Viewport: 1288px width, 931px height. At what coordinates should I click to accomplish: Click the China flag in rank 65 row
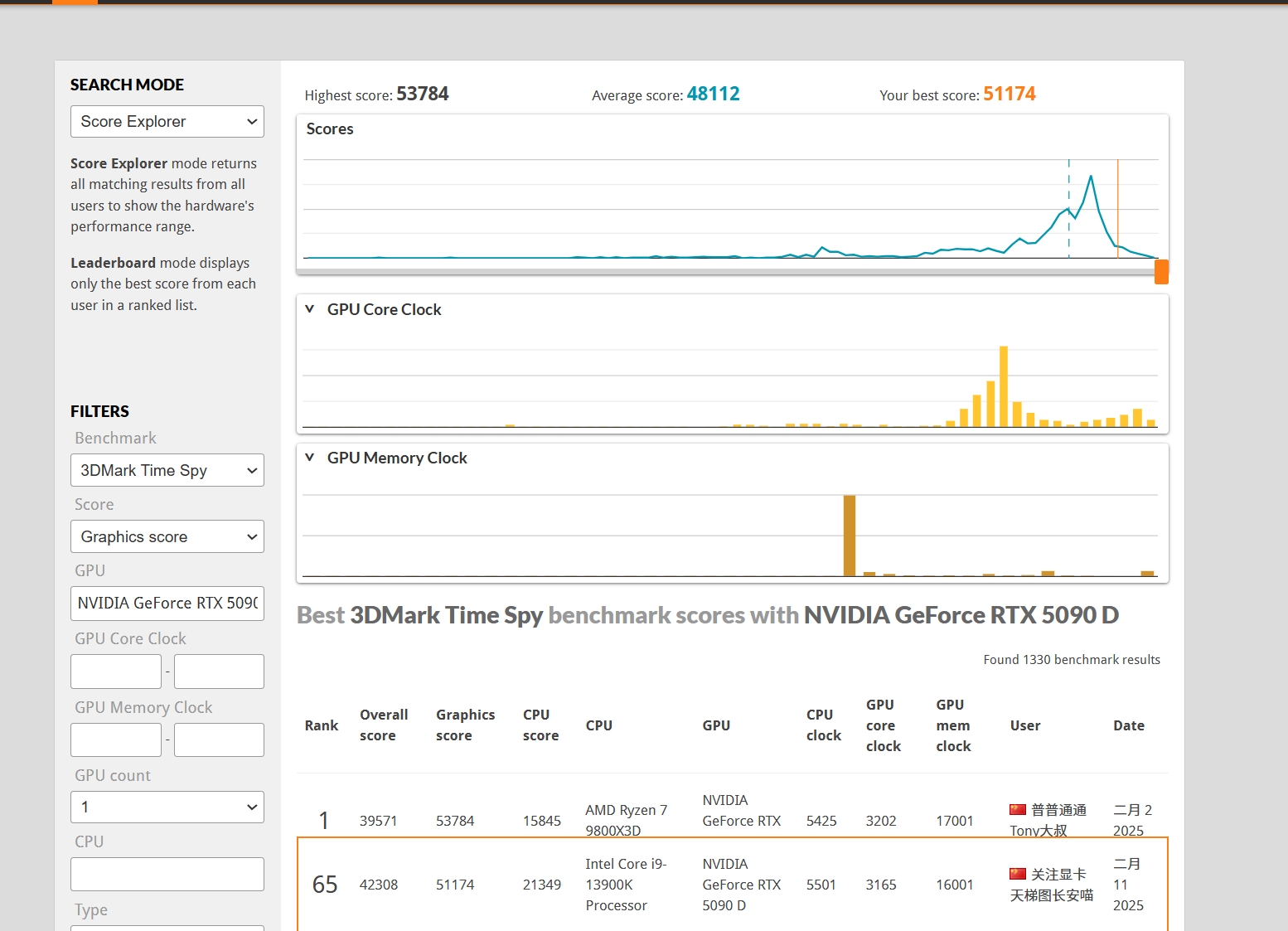(x=1018, y=874)
